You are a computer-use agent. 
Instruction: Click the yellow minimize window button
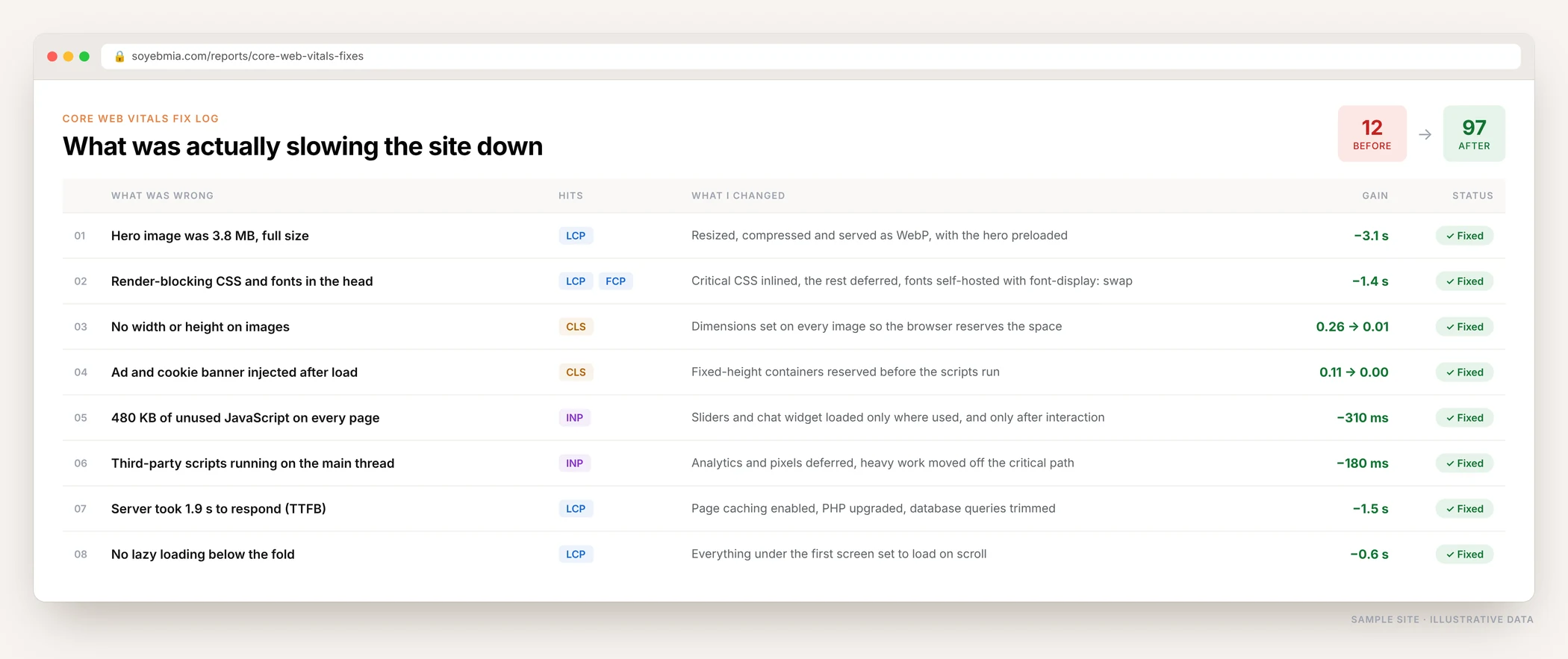tap(69, 57)
